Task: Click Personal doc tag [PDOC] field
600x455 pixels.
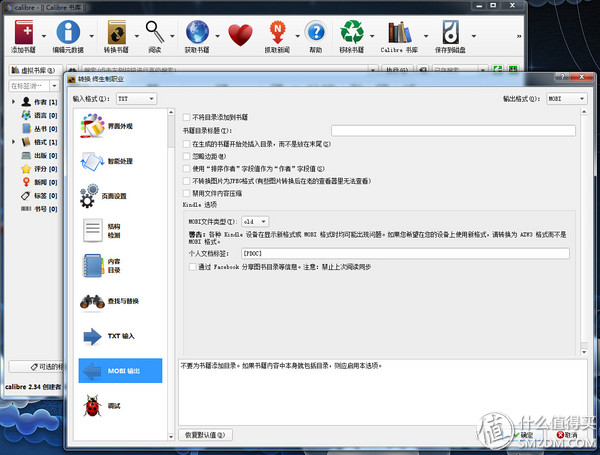Action: click(405, 253)
